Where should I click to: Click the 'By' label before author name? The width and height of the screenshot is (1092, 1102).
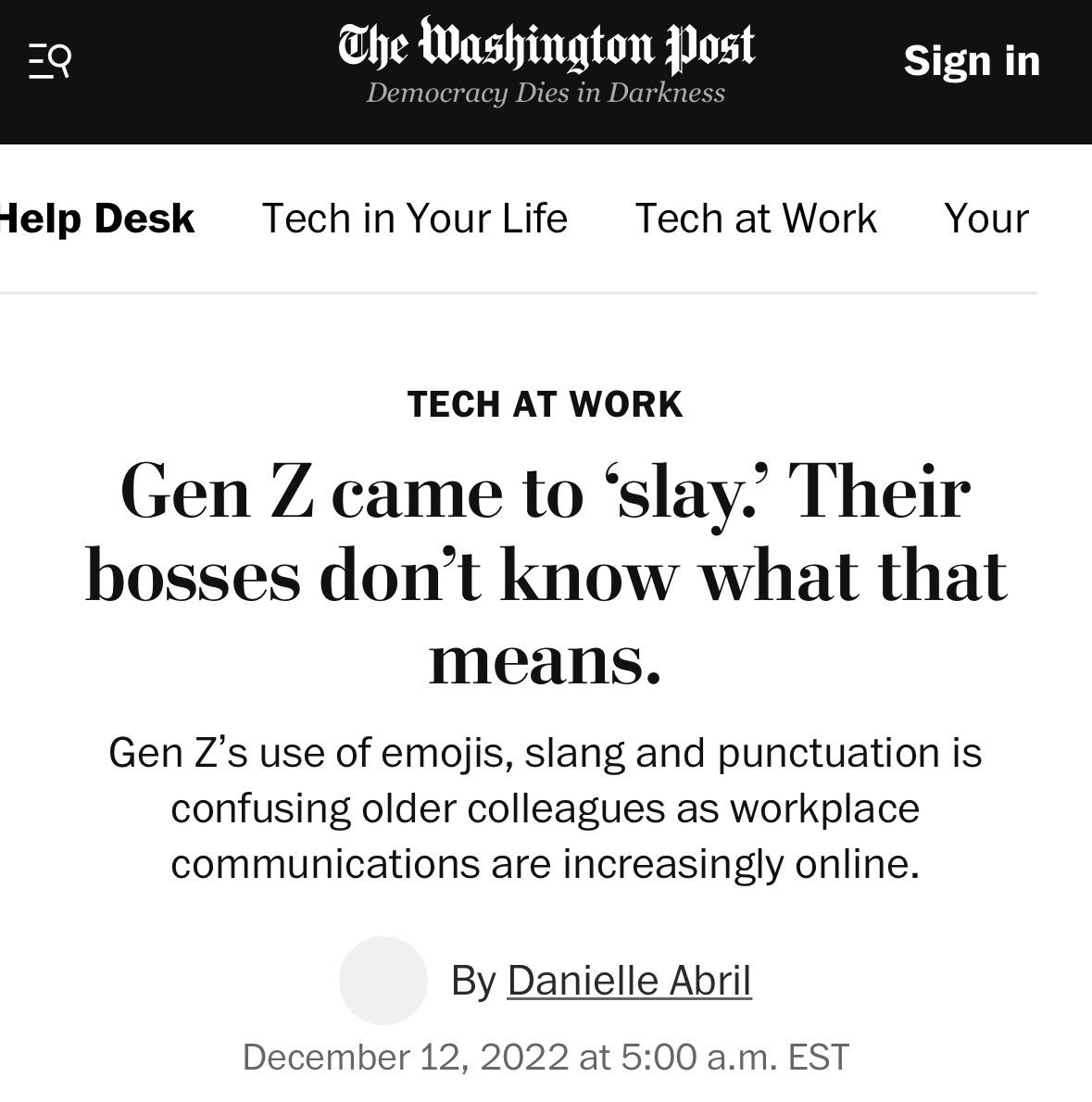[473, 980]
